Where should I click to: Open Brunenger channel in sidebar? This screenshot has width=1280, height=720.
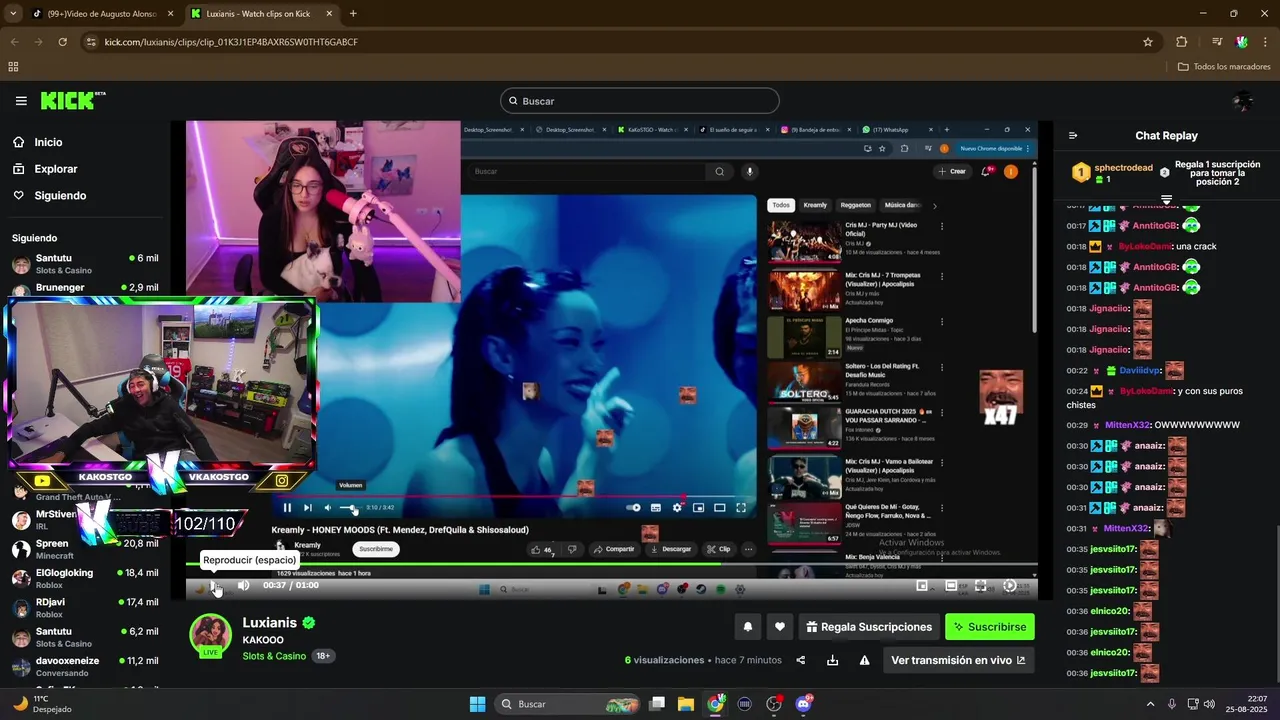point(84,288)
